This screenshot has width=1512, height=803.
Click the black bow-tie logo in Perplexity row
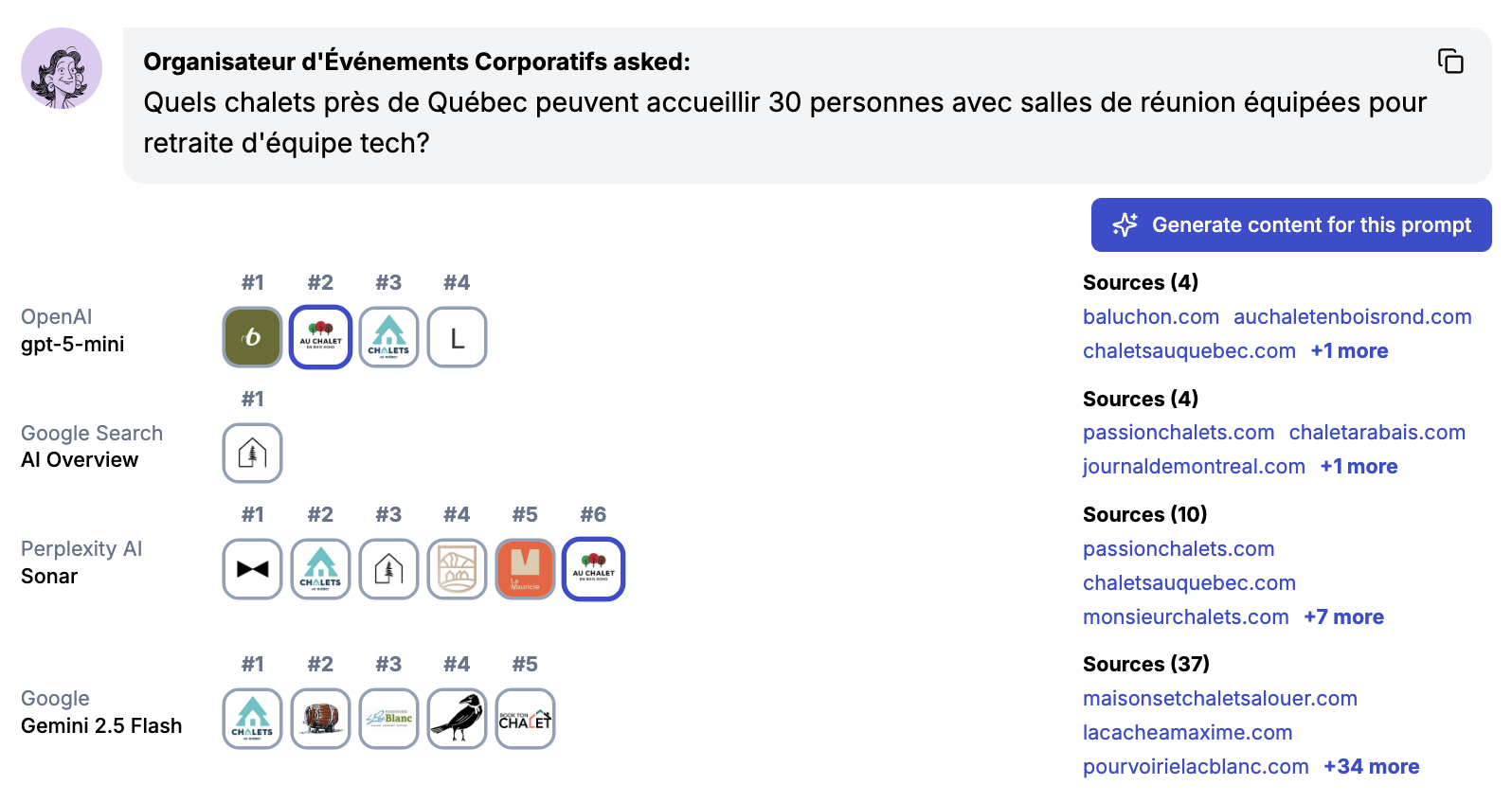[252, 569]
